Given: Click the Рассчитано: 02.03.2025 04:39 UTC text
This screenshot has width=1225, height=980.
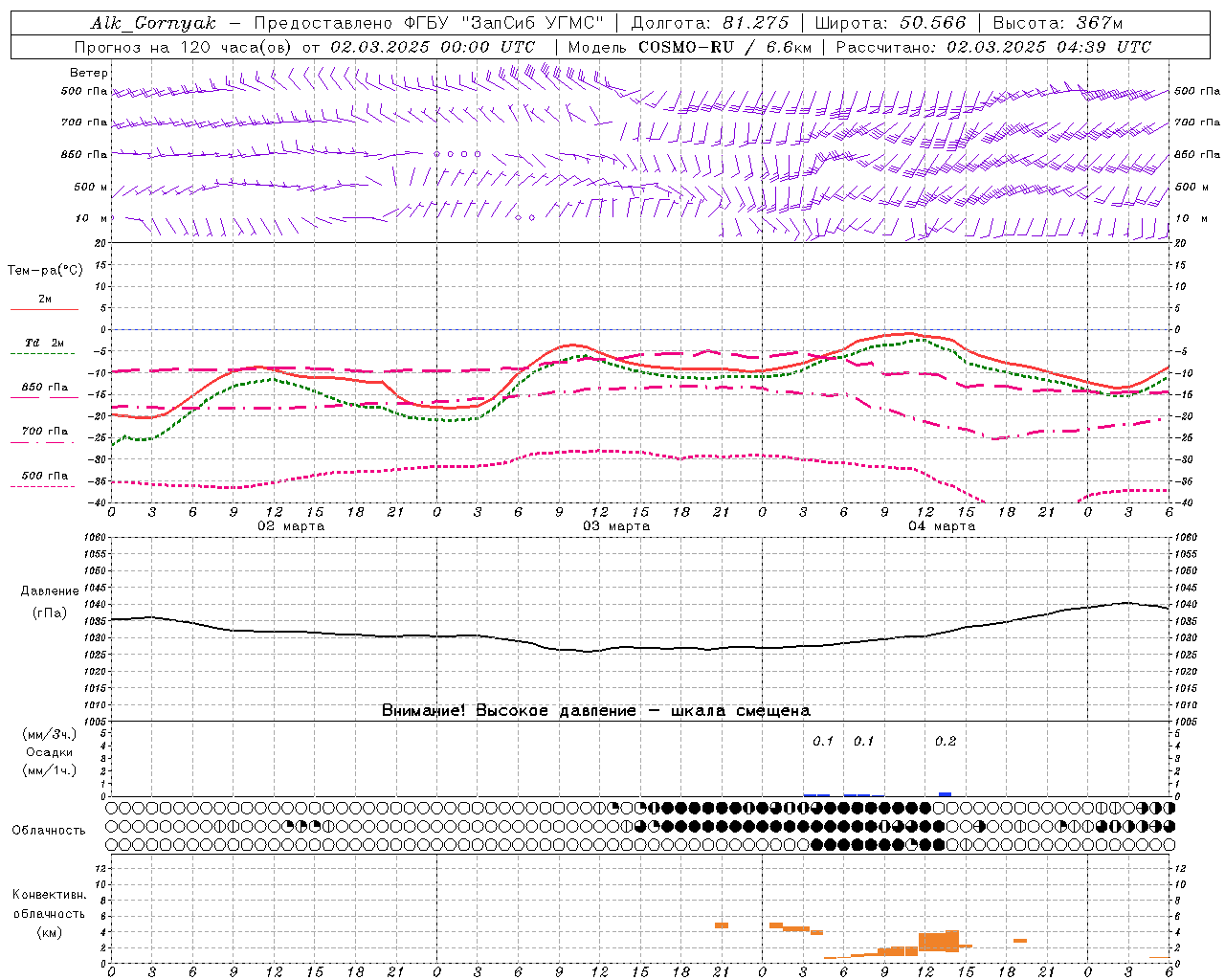Looking at the screenshot, I should [x=993, y=47].
